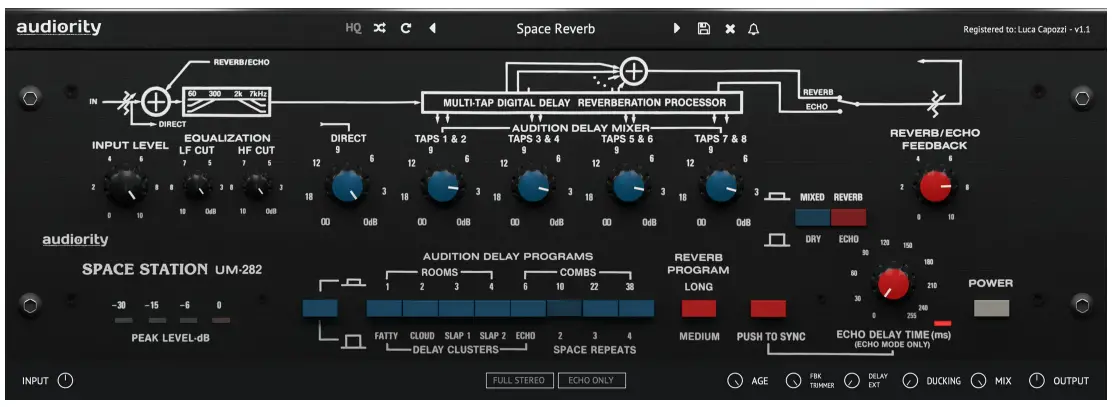Image resolution: width=1112 pixels, height=407 pixels.
Task: Go to the next preset arrow
Action: coord(677,28)
